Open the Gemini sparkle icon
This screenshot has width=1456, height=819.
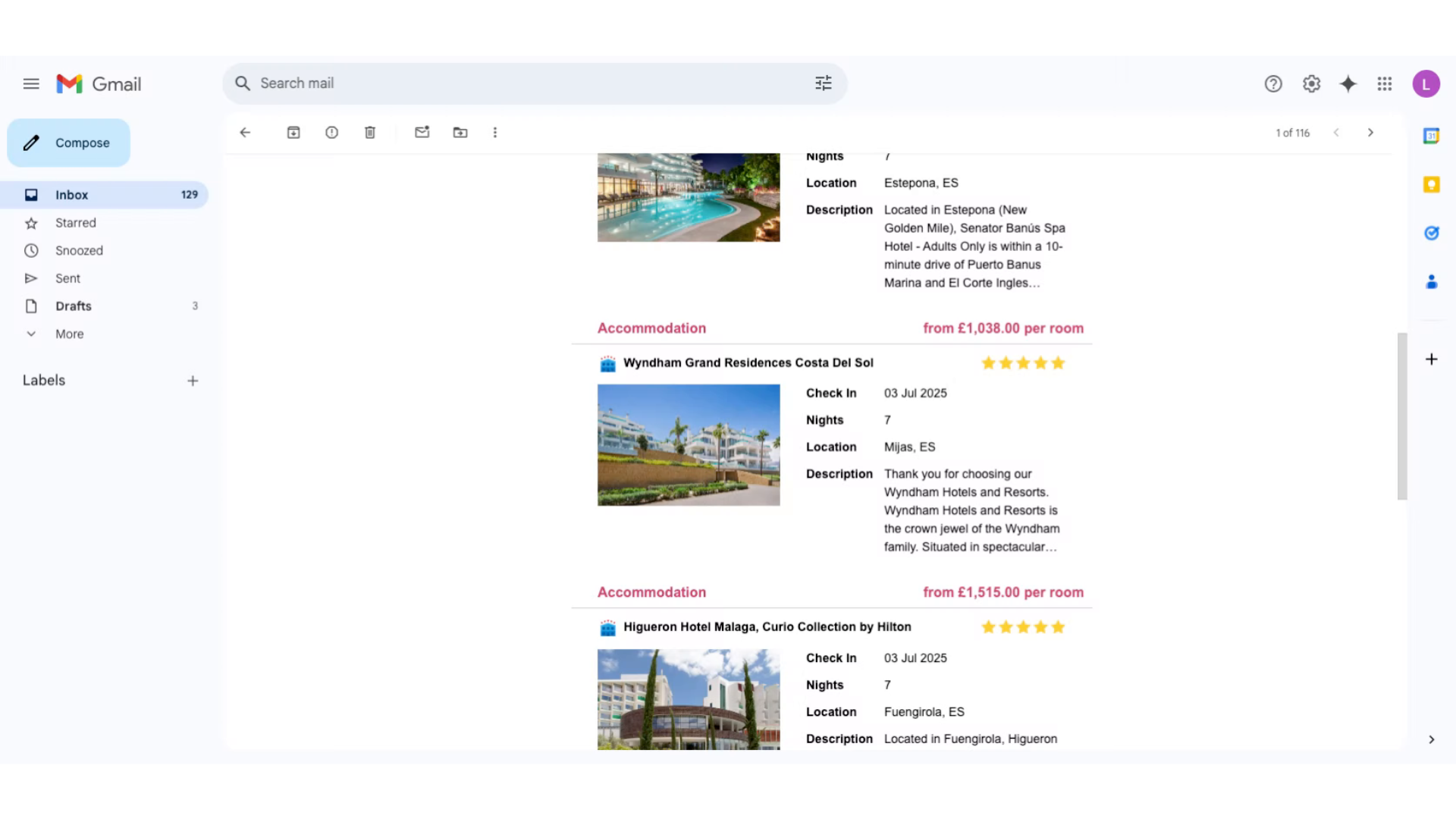click(x=1348, y=84)
